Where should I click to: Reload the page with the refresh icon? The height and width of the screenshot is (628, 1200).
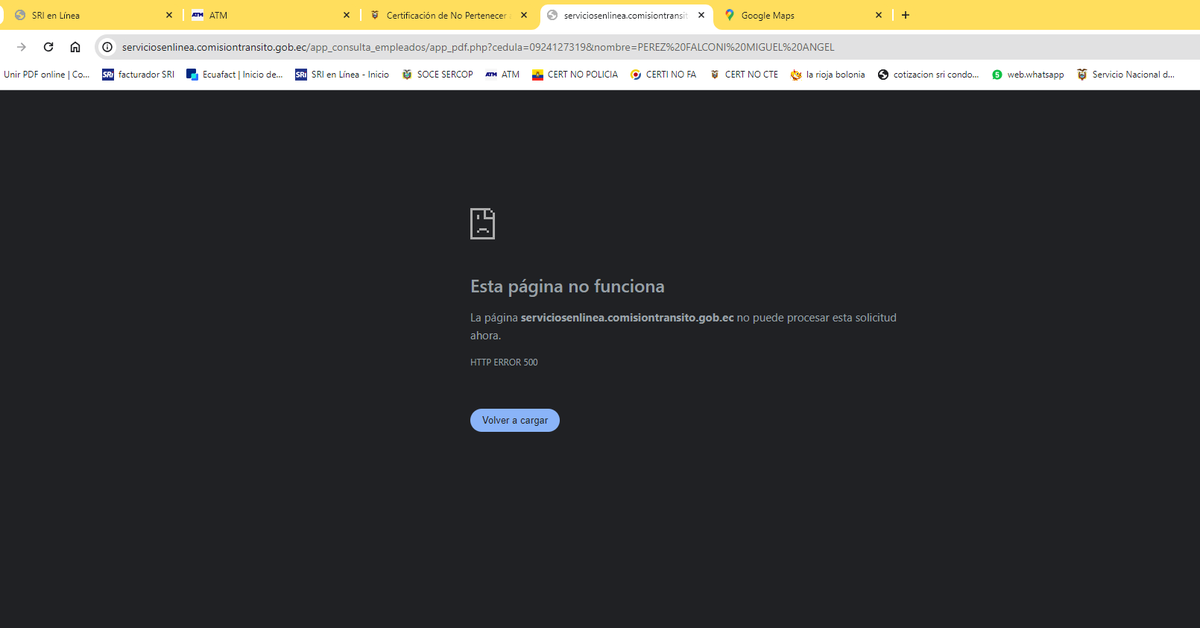point(48,47)
